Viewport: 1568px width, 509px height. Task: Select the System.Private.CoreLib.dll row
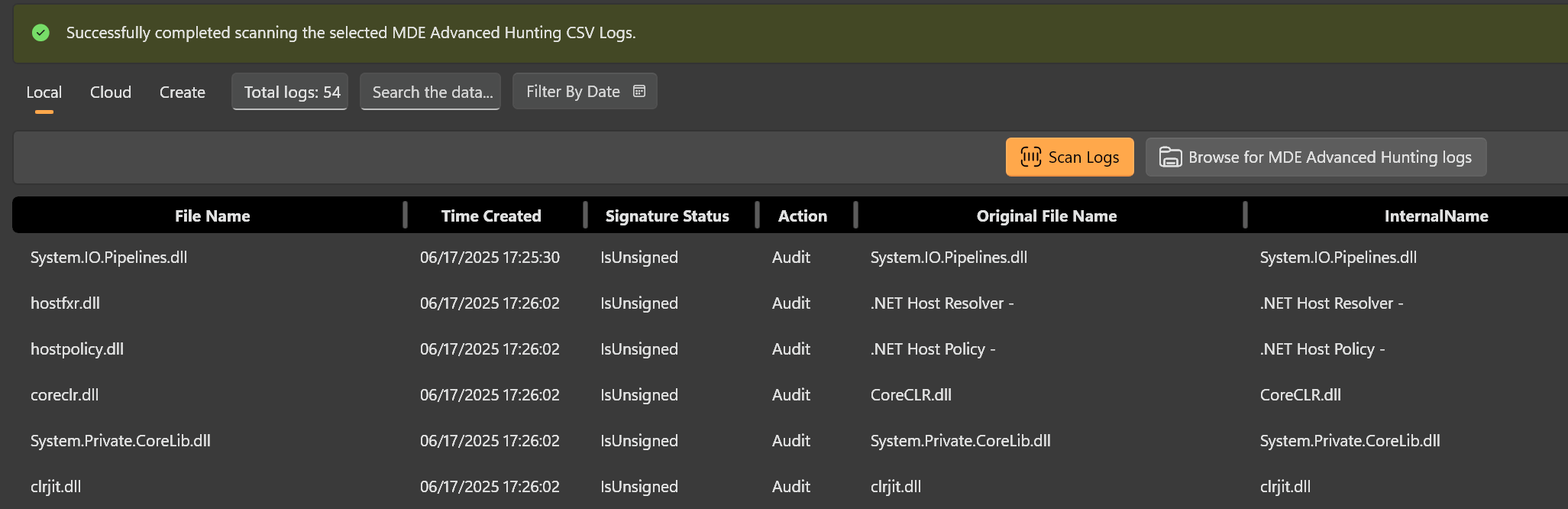click(121, 441)
